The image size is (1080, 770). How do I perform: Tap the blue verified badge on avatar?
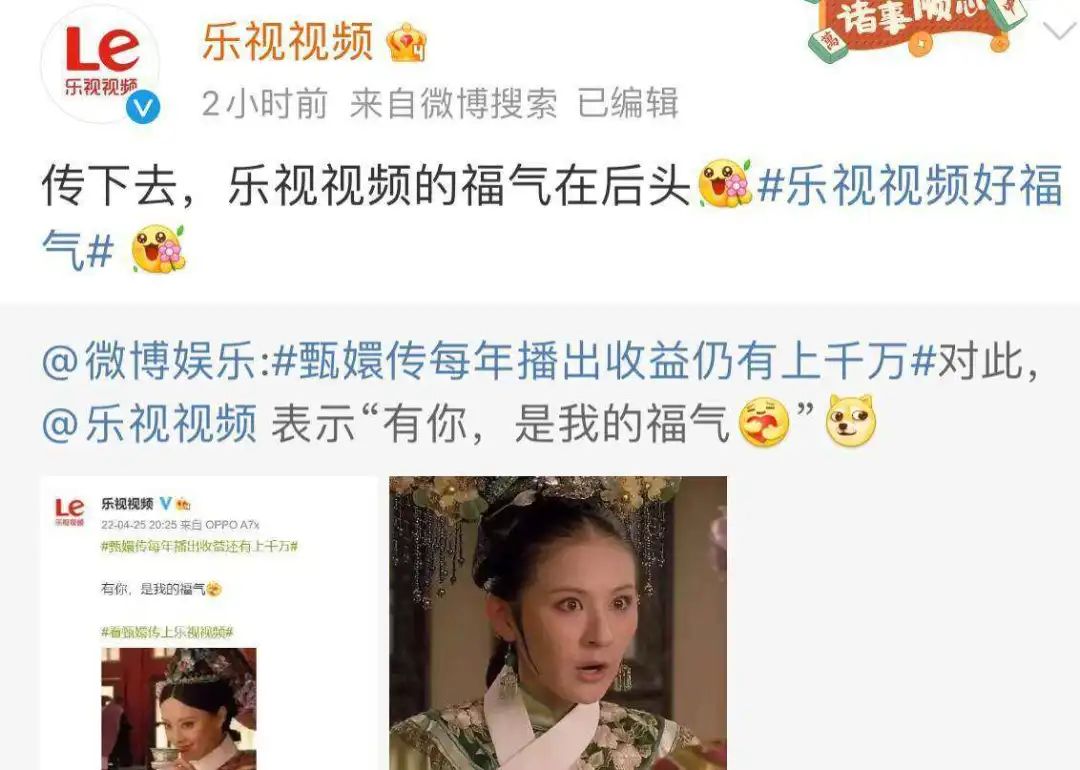[143, 108]
